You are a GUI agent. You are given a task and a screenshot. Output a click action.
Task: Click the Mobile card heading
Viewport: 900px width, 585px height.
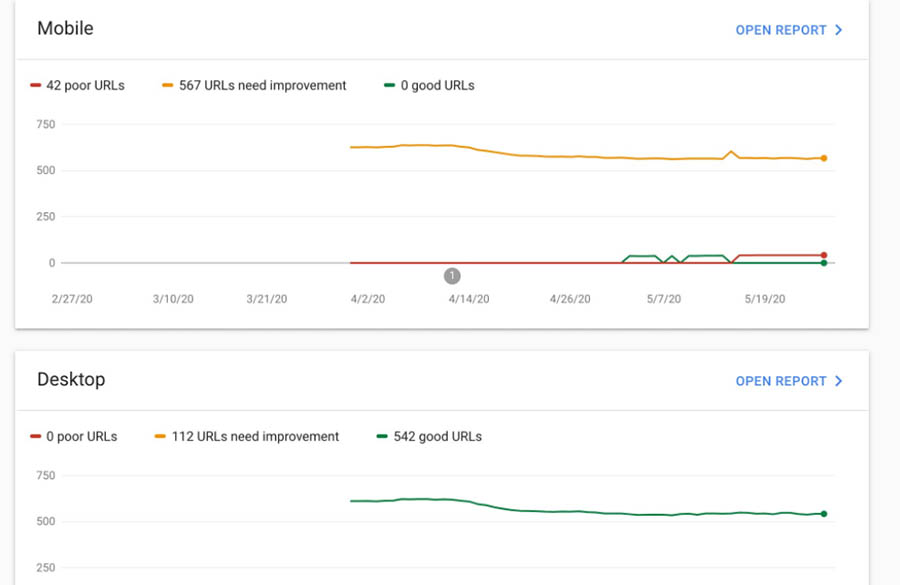coord(65,28)
